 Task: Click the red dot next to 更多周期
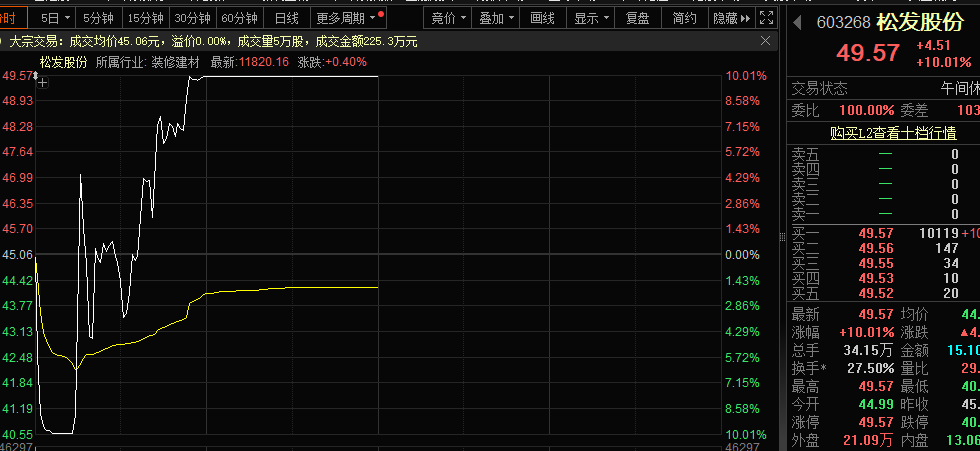click(381, 15)
